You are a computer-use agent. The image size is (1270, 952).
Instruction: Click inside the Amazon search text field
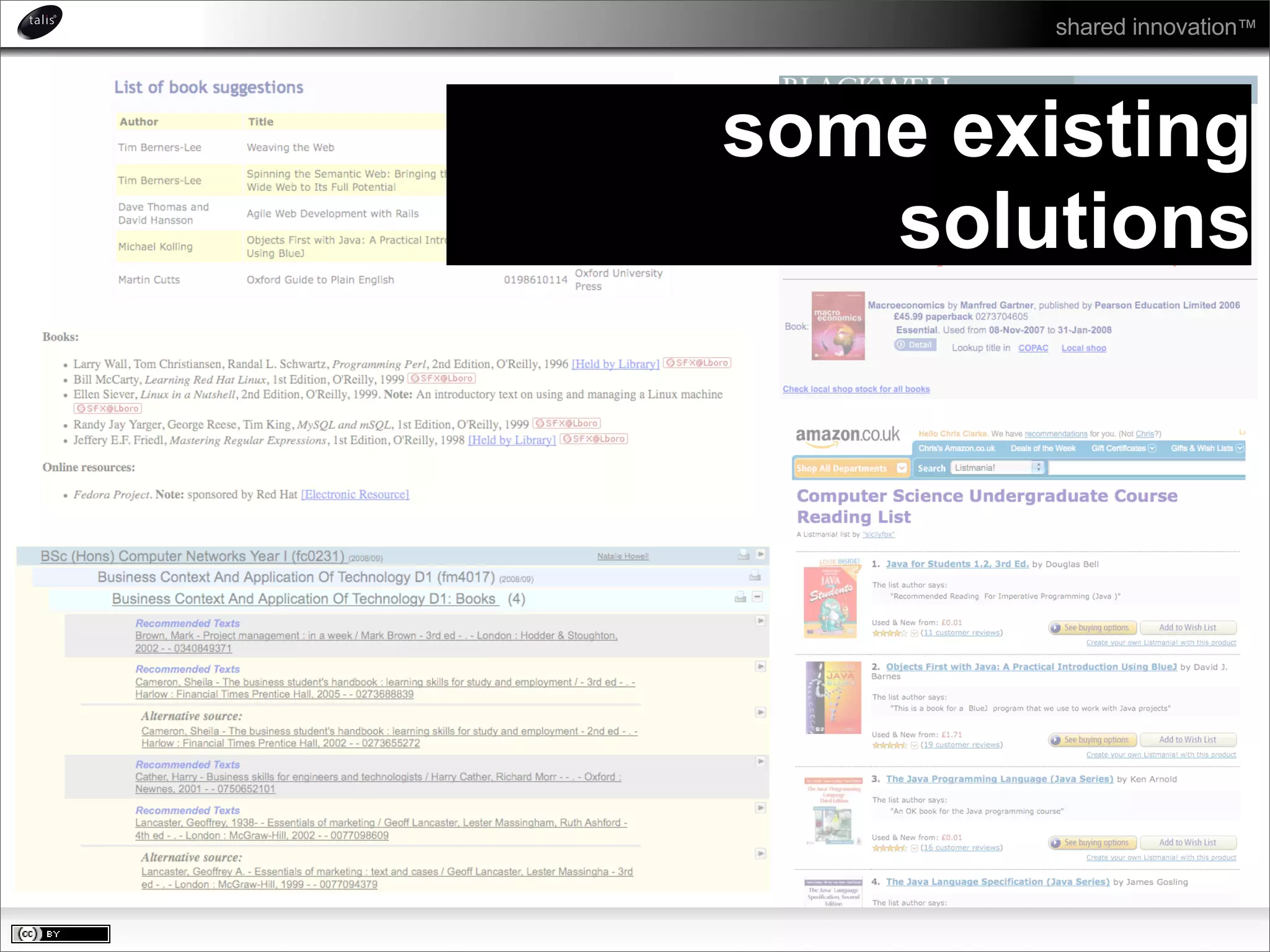1146,468
